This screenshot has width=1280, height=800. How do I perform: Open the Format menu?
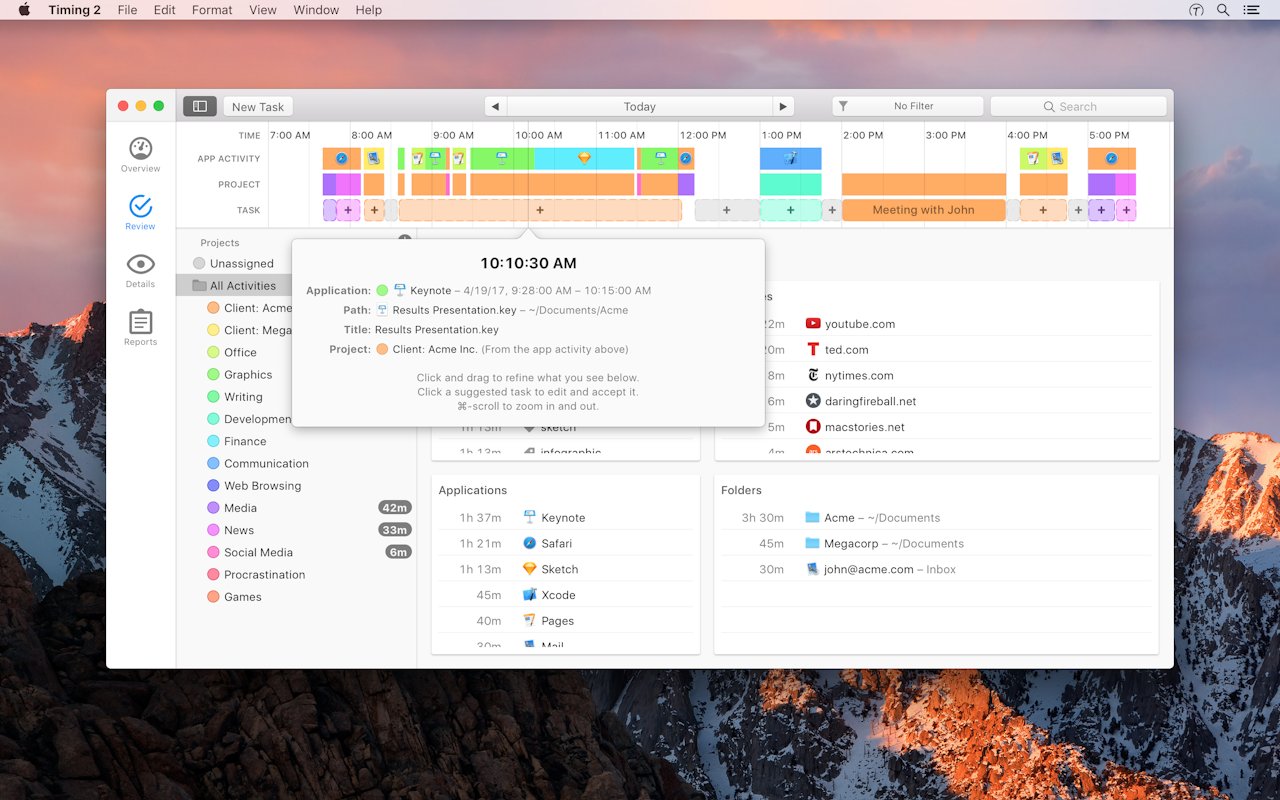211,10
